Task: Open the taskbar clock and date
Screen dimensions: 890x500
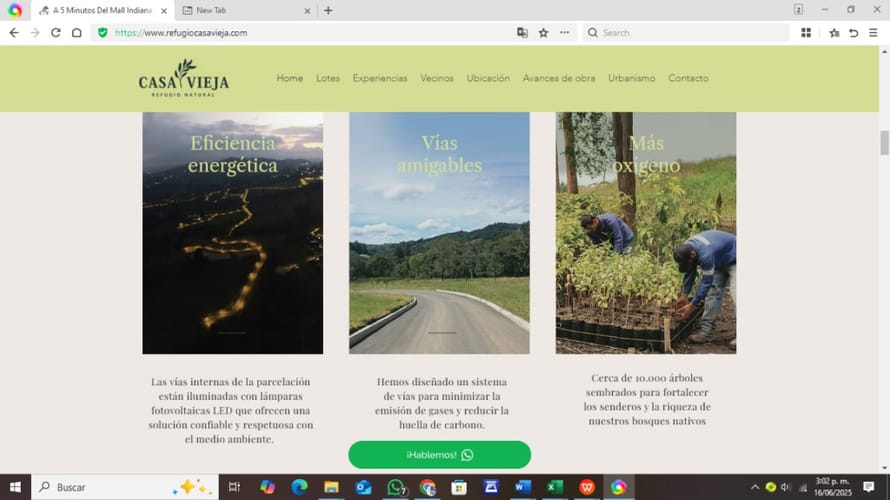Action: [833, 487]
